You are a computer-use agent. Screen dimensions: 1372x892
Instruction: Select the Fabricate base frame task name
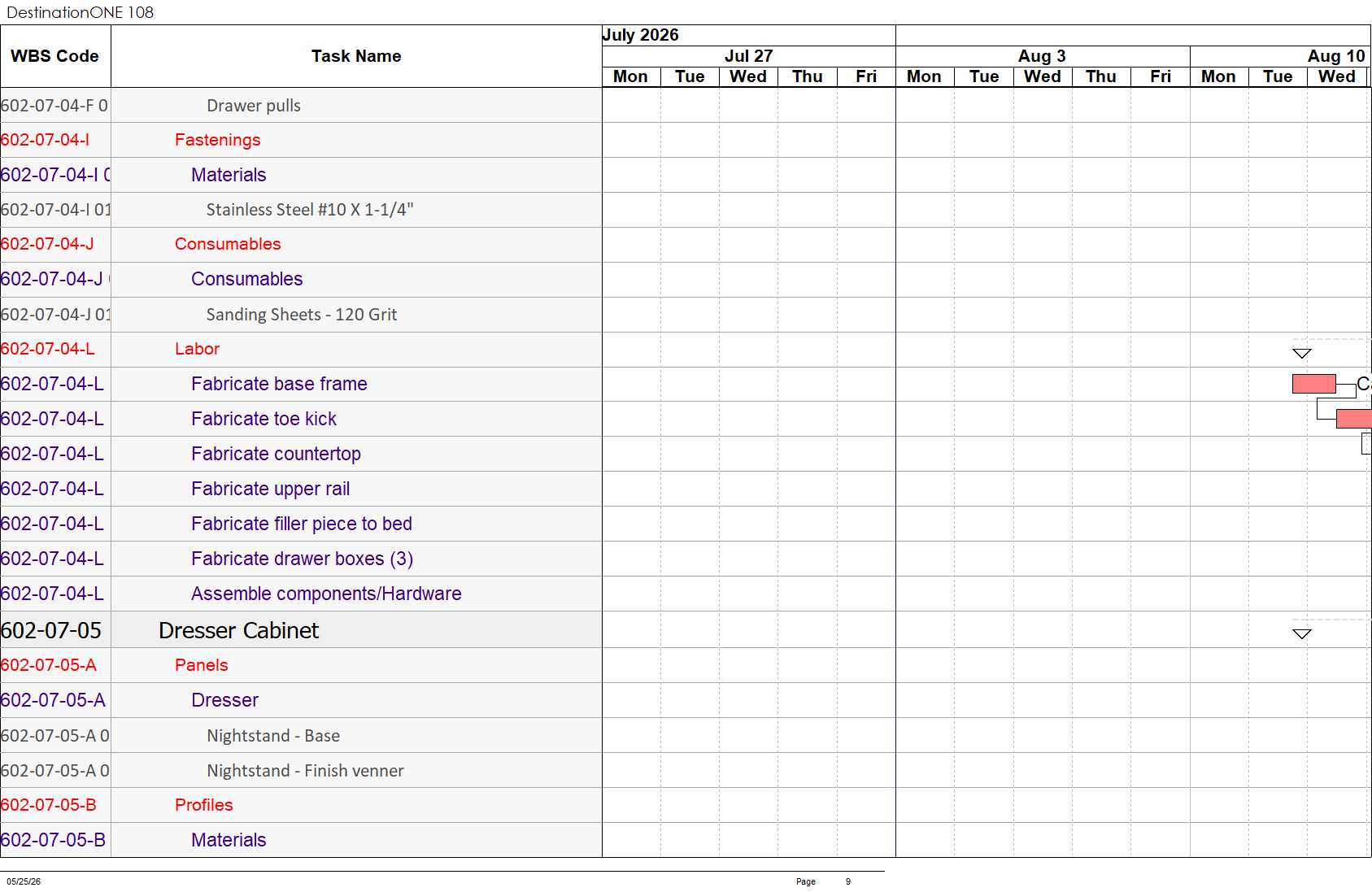pos(279,384)
